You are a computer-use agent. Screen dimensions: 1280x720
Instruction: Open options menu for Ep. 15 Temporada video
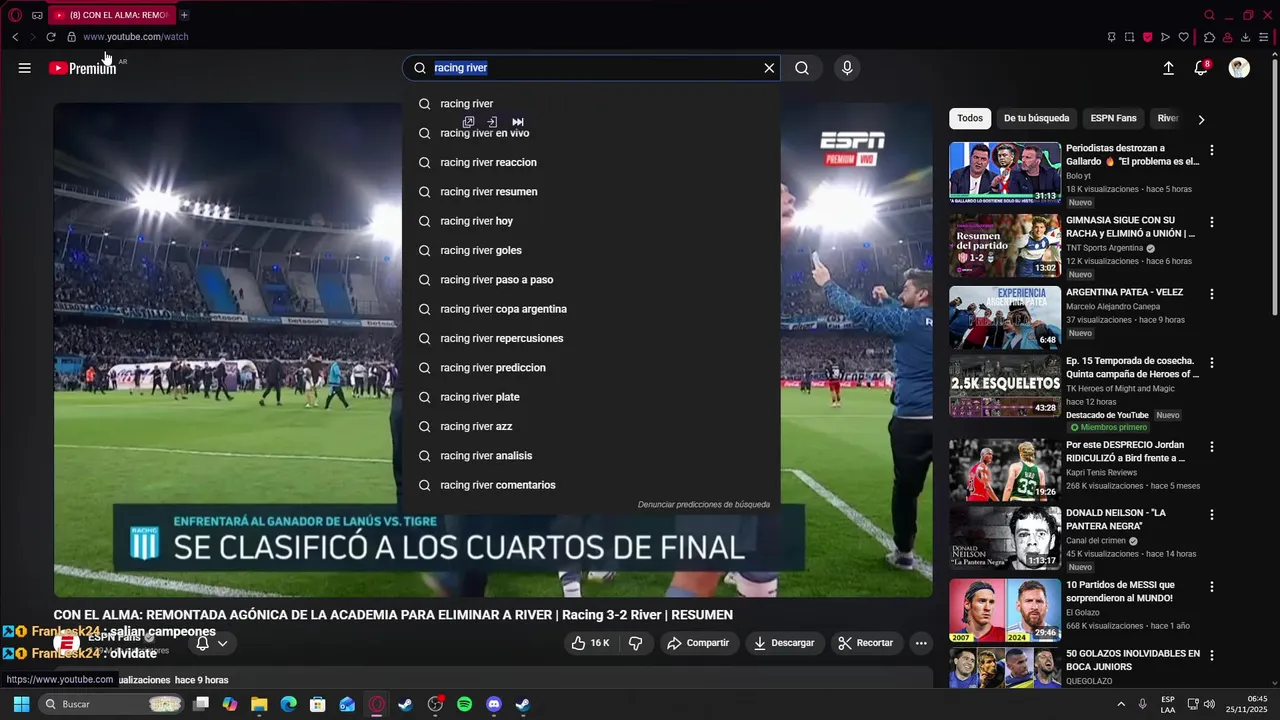(x=1212, y=362)
